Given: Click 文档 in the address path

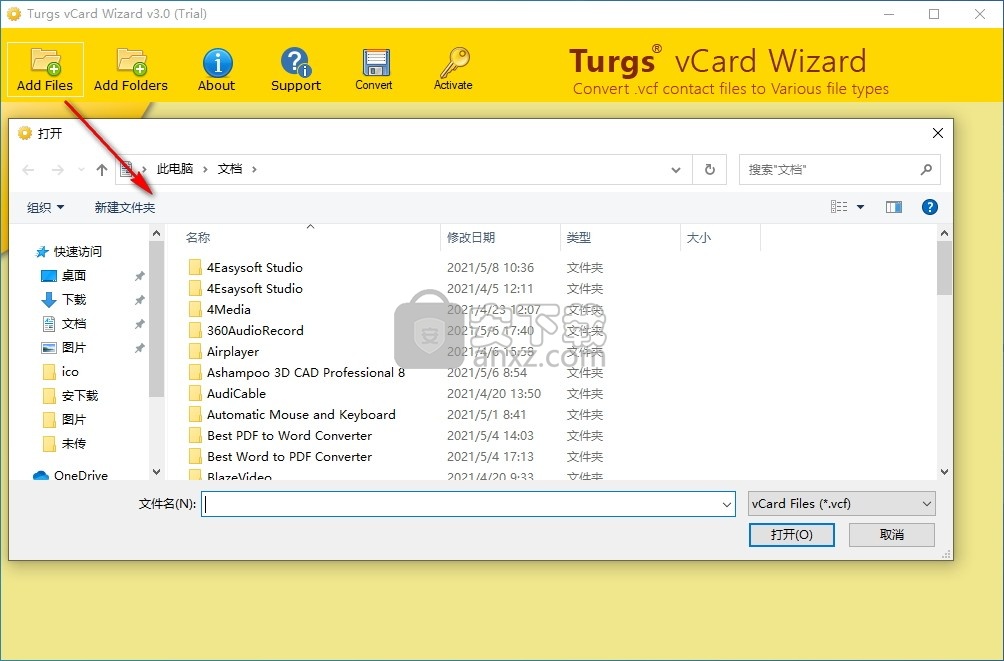Looking at the screenshot, I should coord(230,168).
